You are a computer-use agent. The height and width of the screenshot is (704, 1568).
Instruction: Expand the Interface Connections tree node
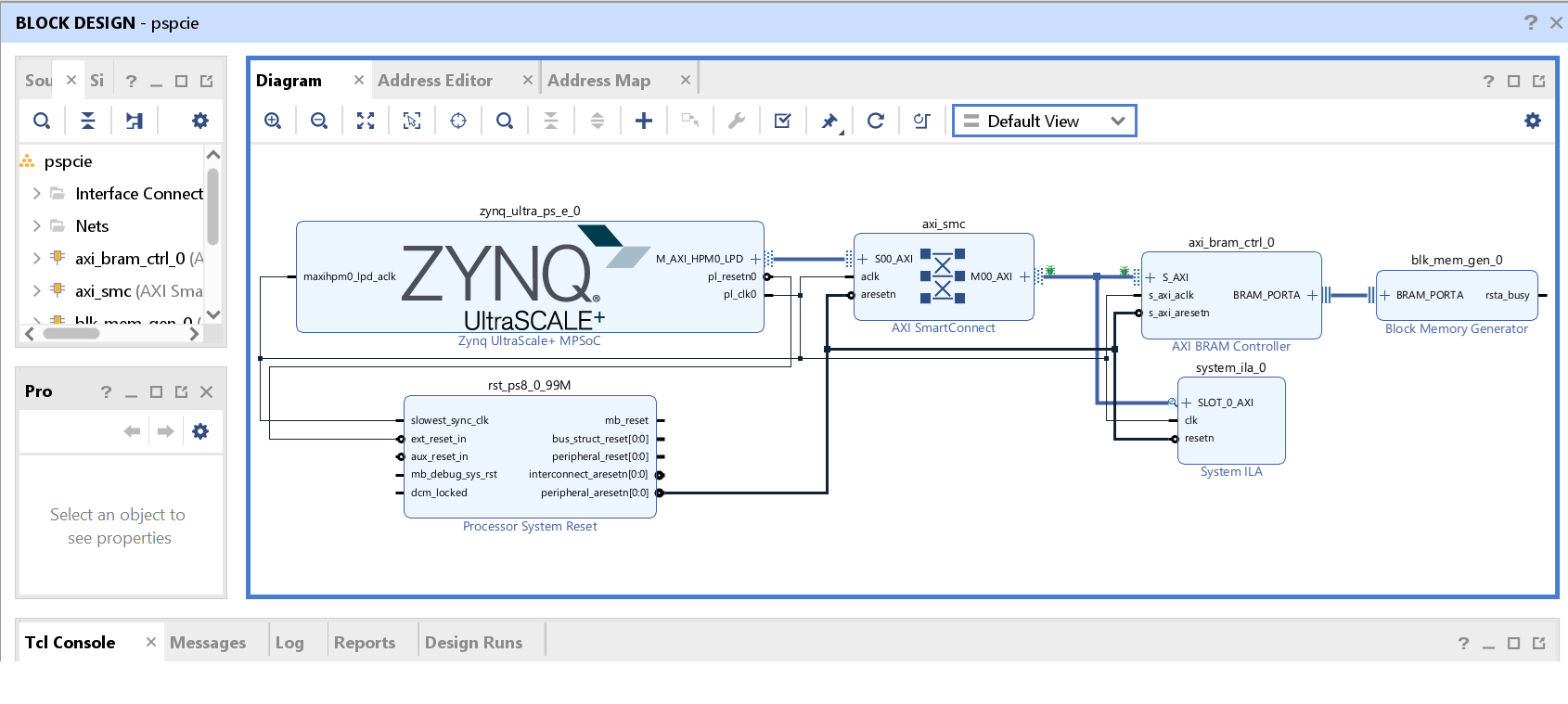(36, 194)
